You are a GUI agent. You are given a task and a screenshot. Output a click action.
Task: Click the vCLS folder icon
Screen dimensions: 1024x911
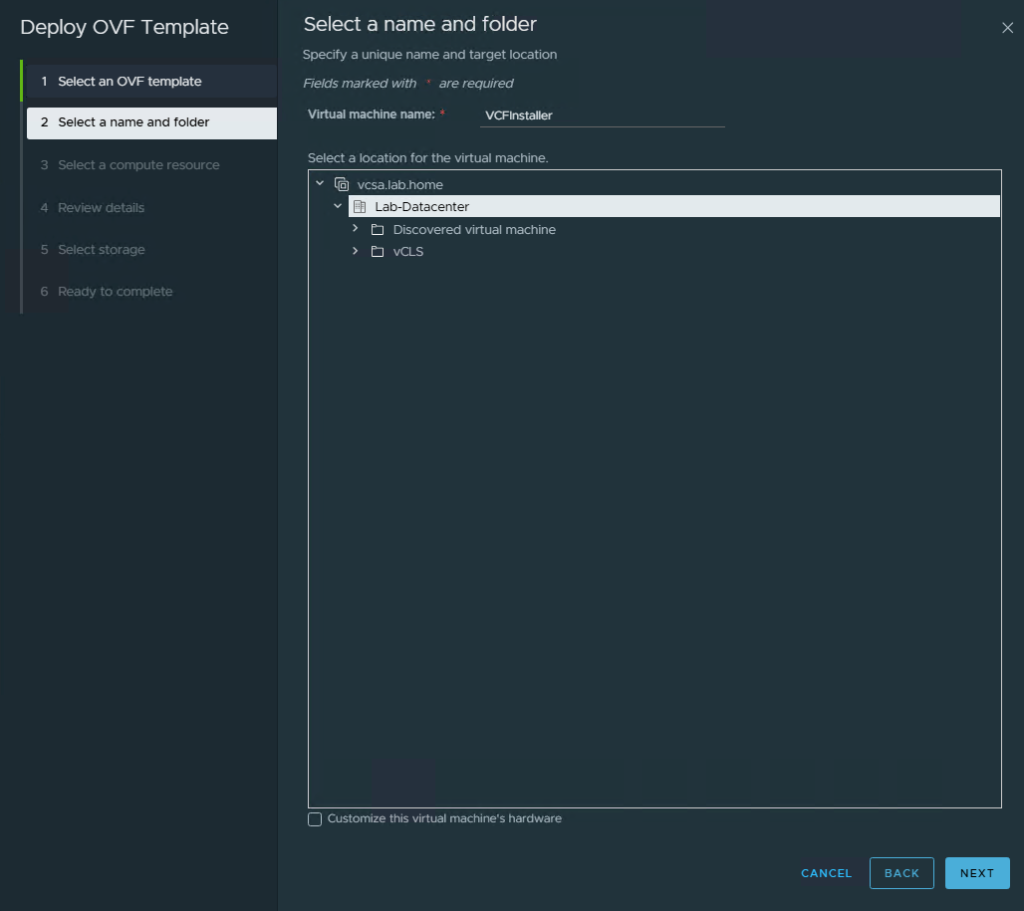tap(377, 252)
